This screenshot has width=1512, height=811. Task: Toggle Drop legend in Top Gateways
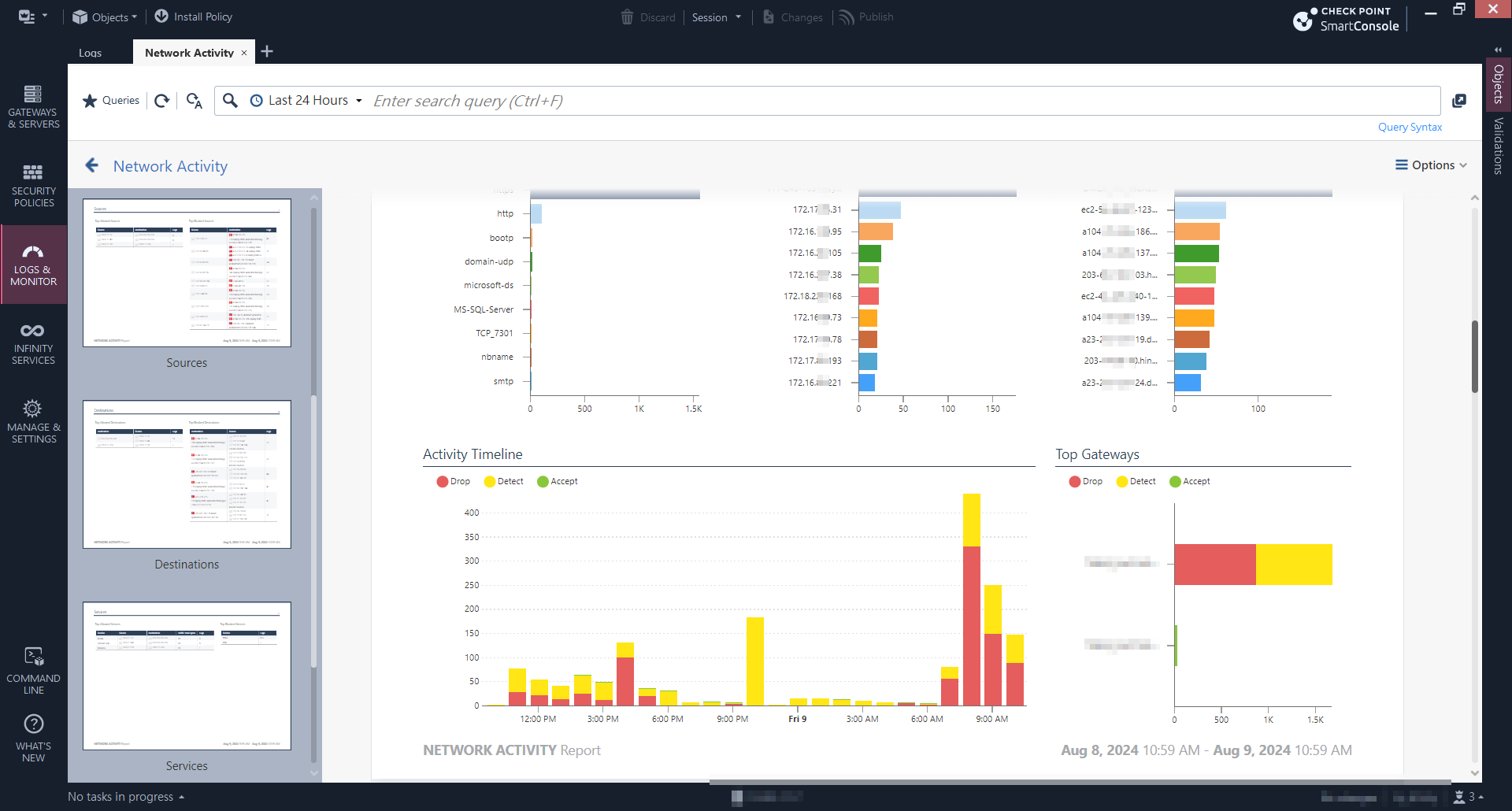[x=1086, y=481]
